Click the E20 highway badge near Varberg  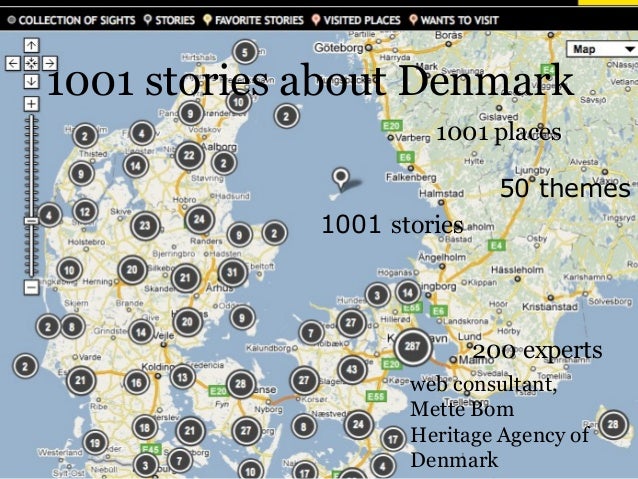(391, 126)
